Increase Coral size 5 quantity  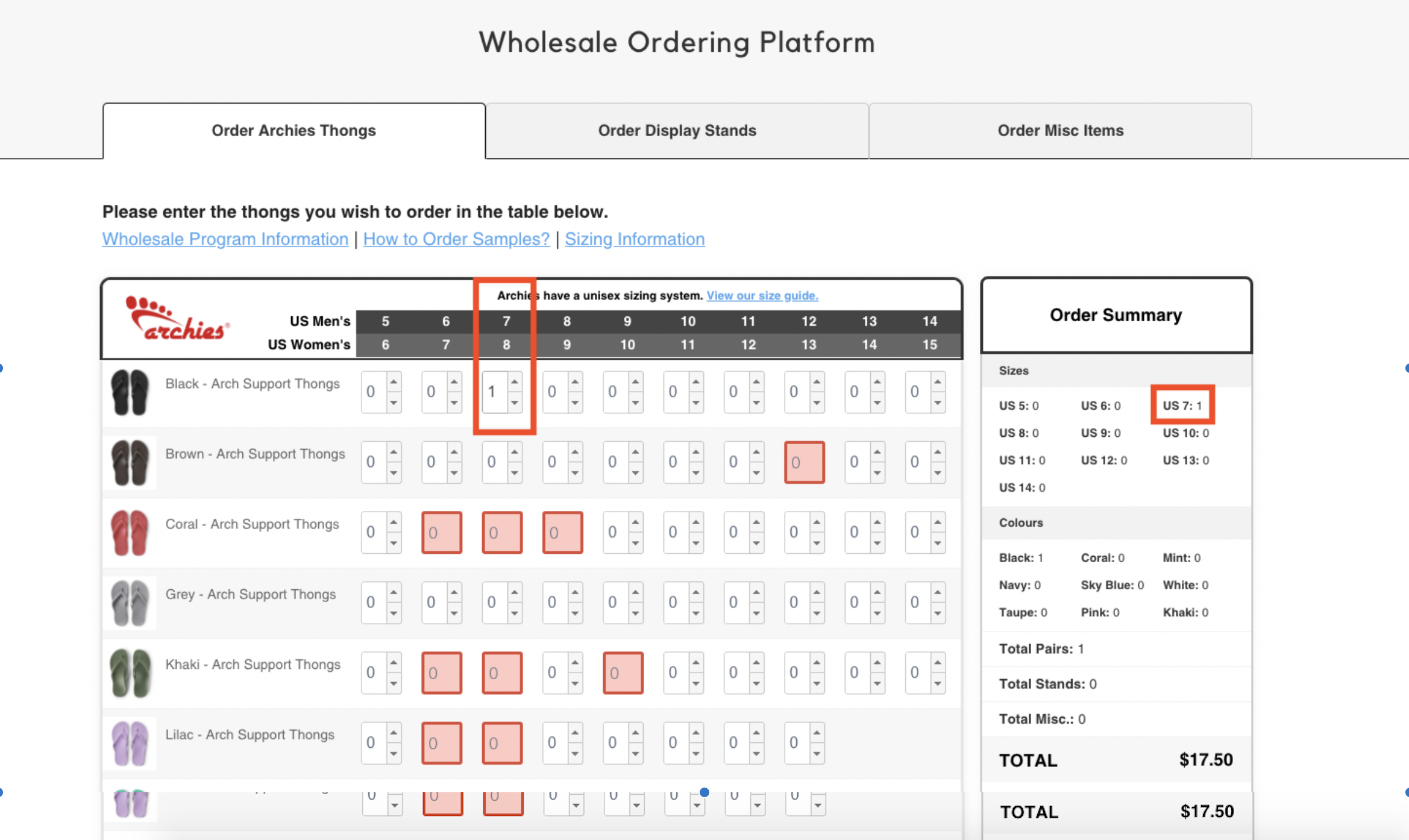click(x=394, y=522)
